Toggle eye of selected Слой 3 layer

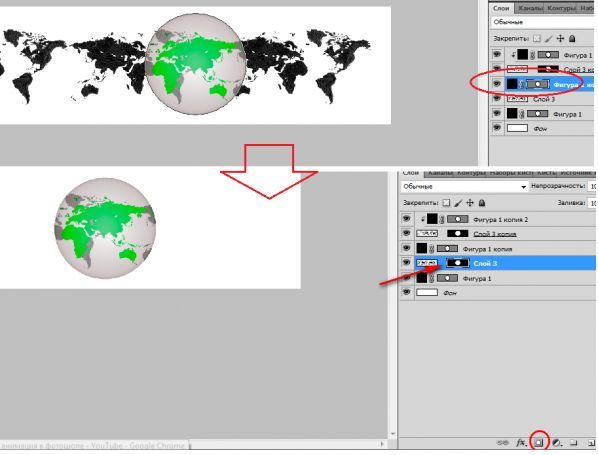(407, 263)
